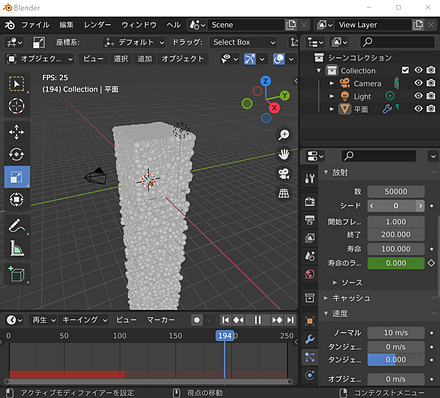
Task: Jump to the first frame
Action: (226, 320)
